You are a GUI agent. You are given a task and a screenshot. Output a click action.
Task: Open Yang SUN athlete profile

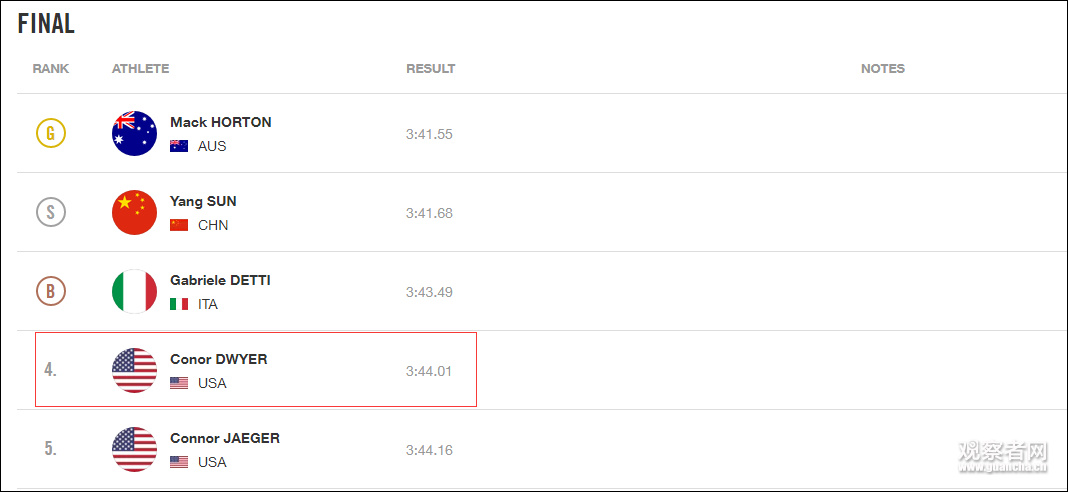point(203,201)
